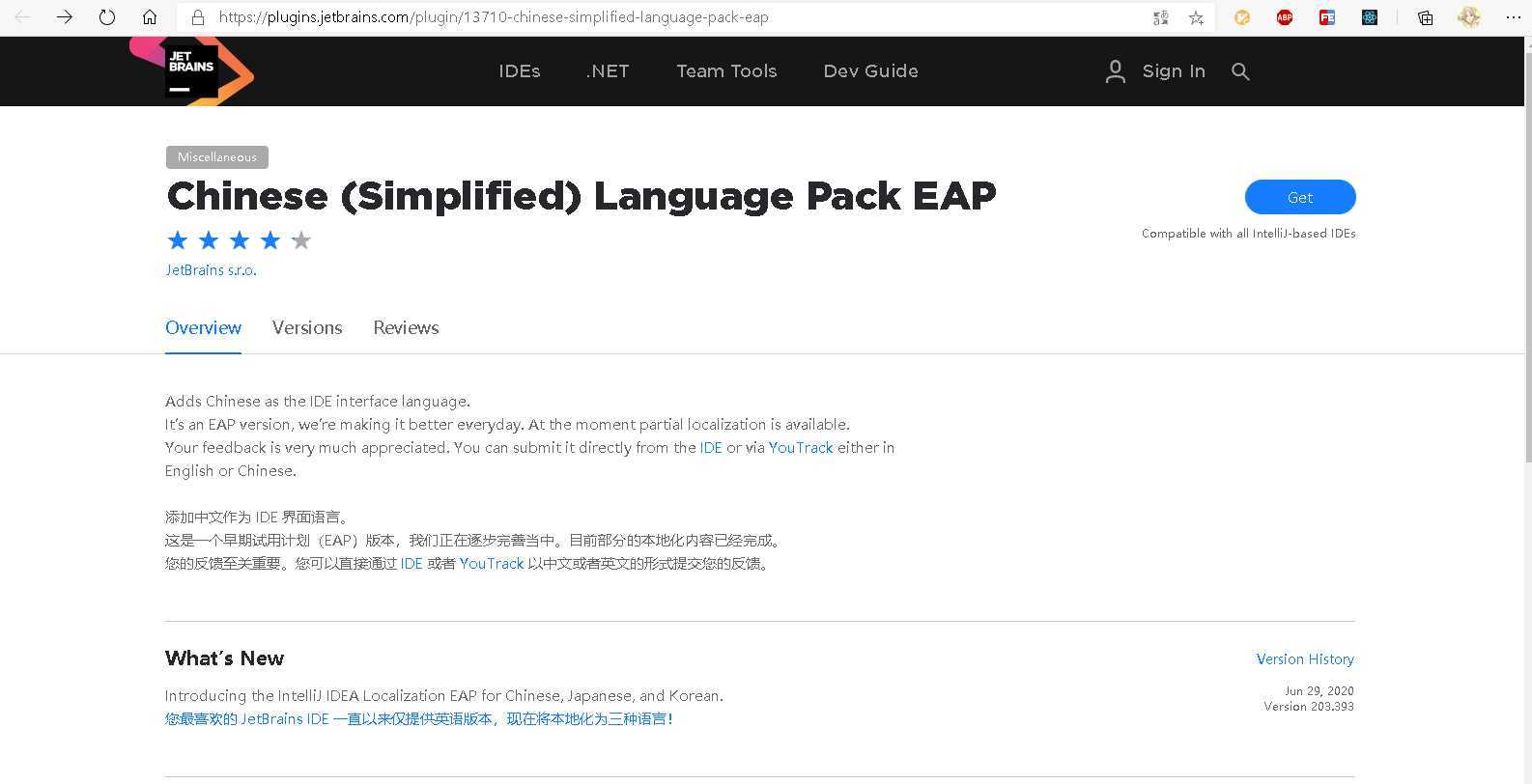Image resolution: width=1532 pixels, height=784 pixels.
Task: Go to browser home page icon
Action: pyautogui.click(x=150, y=17)
